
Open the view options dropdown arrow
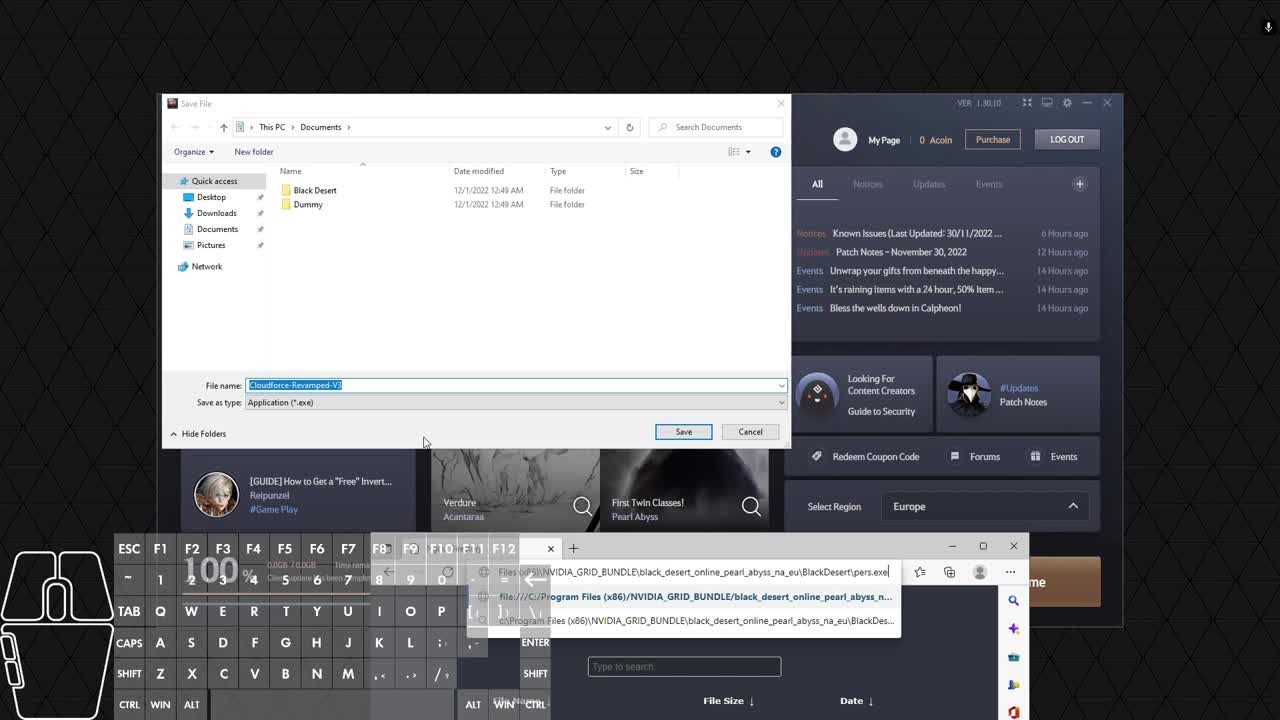coord(748,152)
